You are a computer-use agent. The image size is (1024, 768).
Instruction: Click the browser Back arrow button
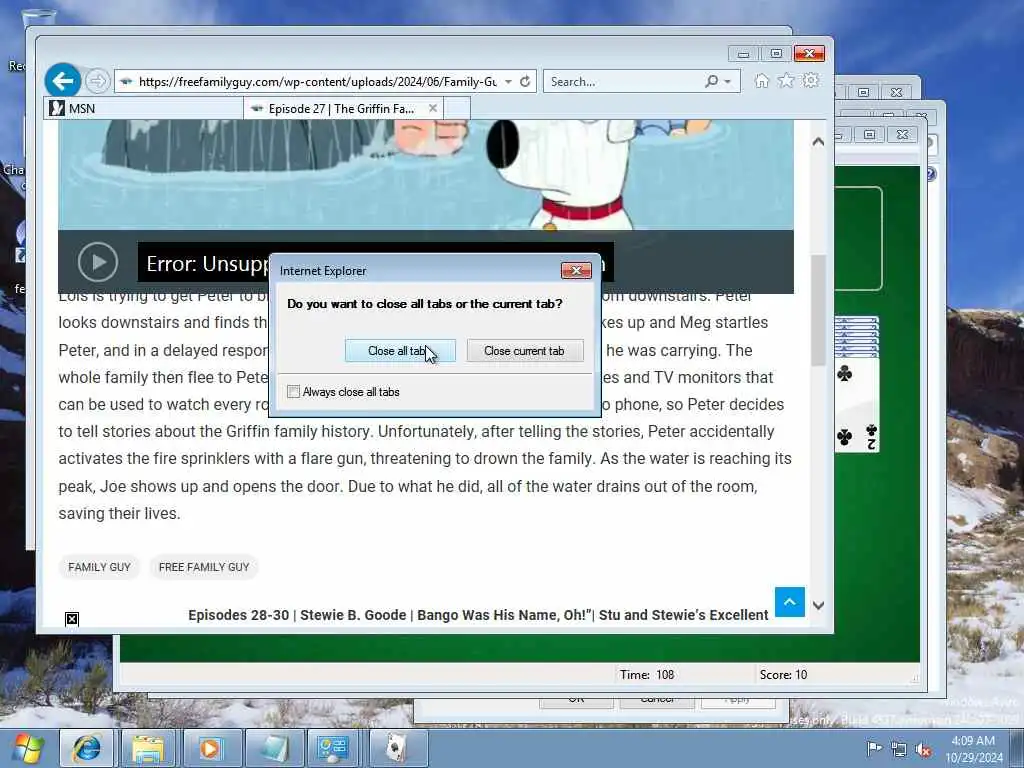tap(63, 81)
